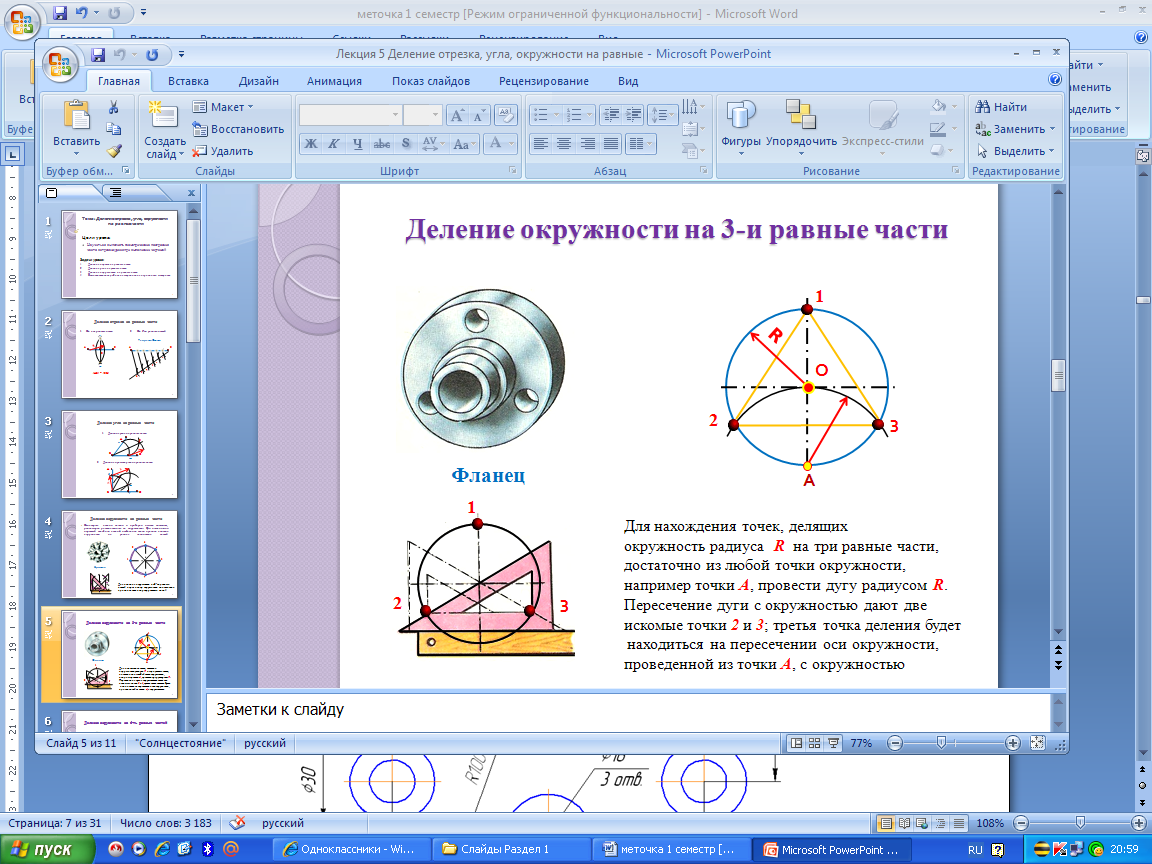Click the Восстановить reset button
The height and width of the screenshot is (864, 1152).
[x=238, y=129]
